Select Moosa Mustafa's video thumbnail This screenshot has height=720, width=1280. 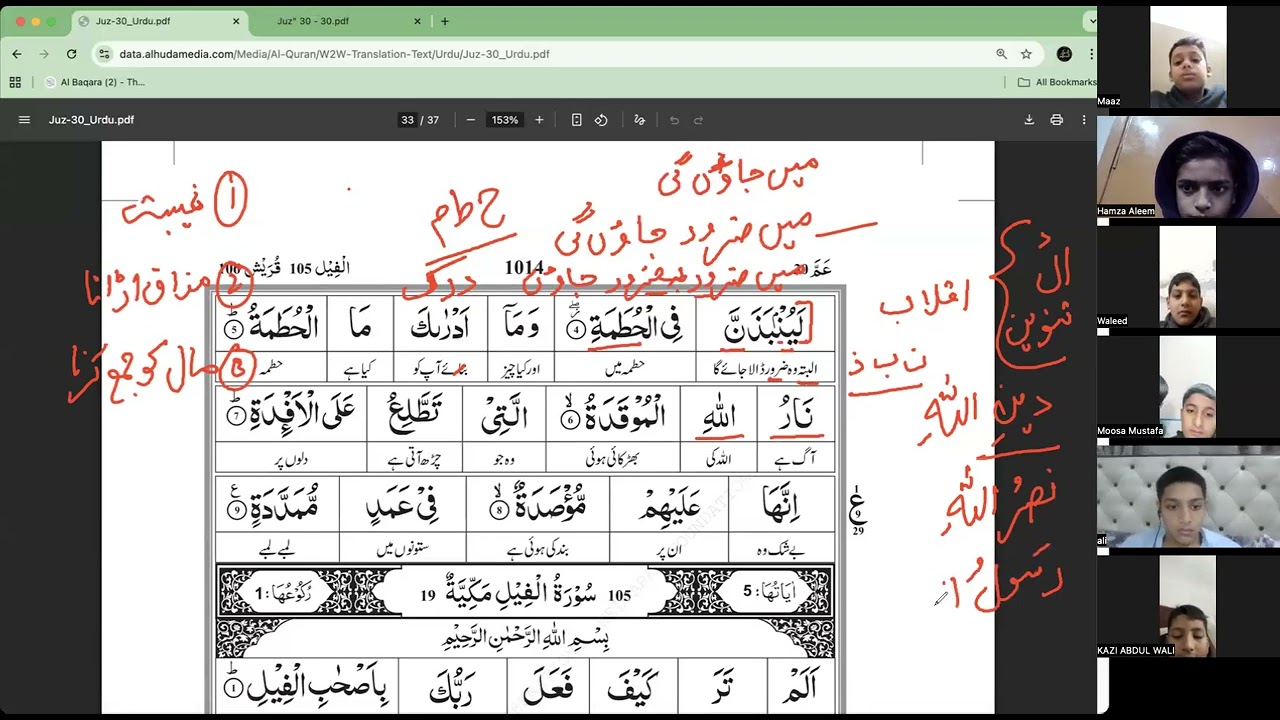pyautogui.click(x=1188, y=387)
